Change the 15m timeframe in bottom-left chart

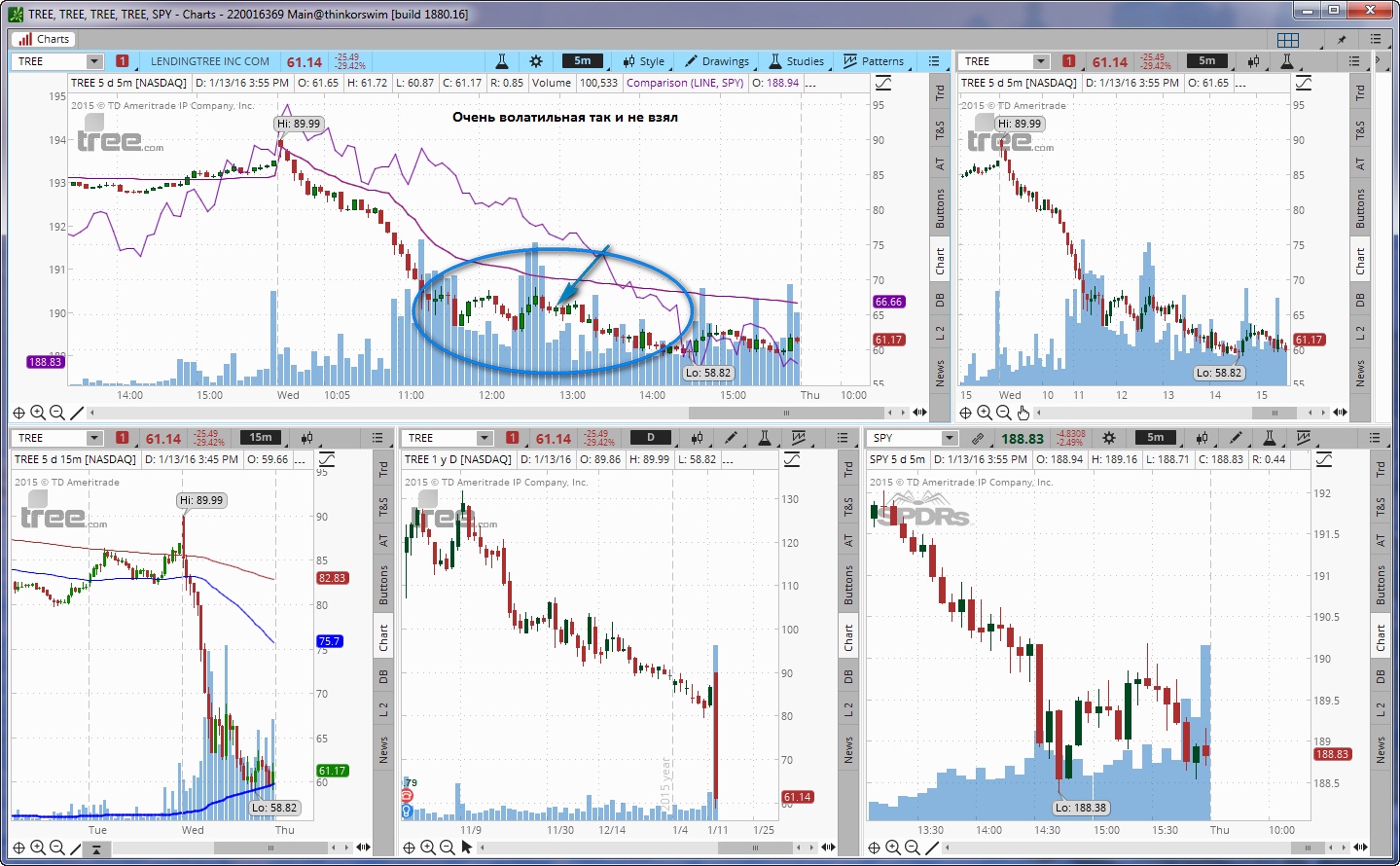click(x=260, y=437)
